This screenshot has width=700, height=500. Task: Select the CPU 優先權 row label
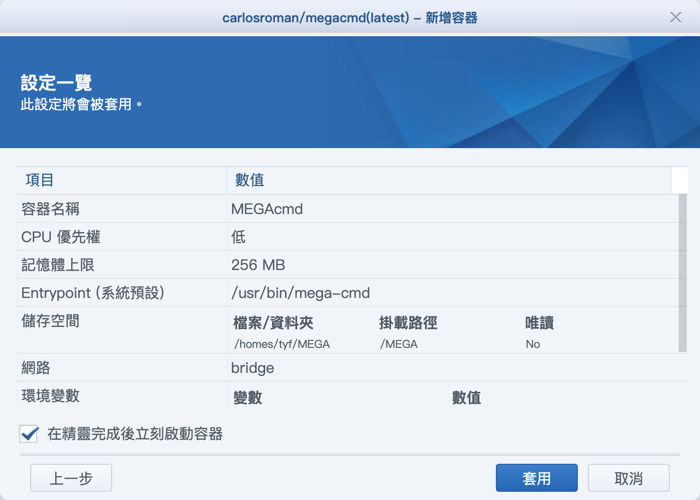tap(61, 237)
